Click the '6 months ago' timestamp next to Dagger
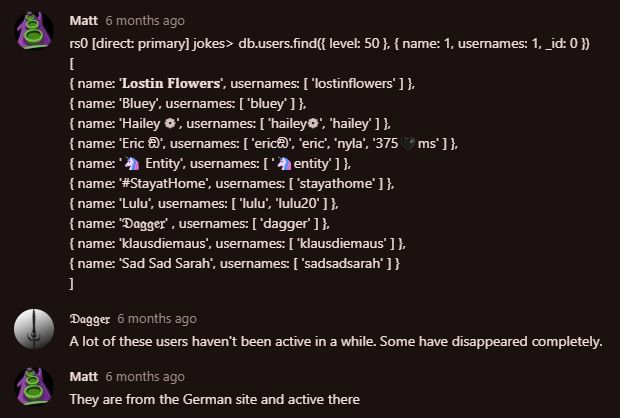 coord(157,319)
